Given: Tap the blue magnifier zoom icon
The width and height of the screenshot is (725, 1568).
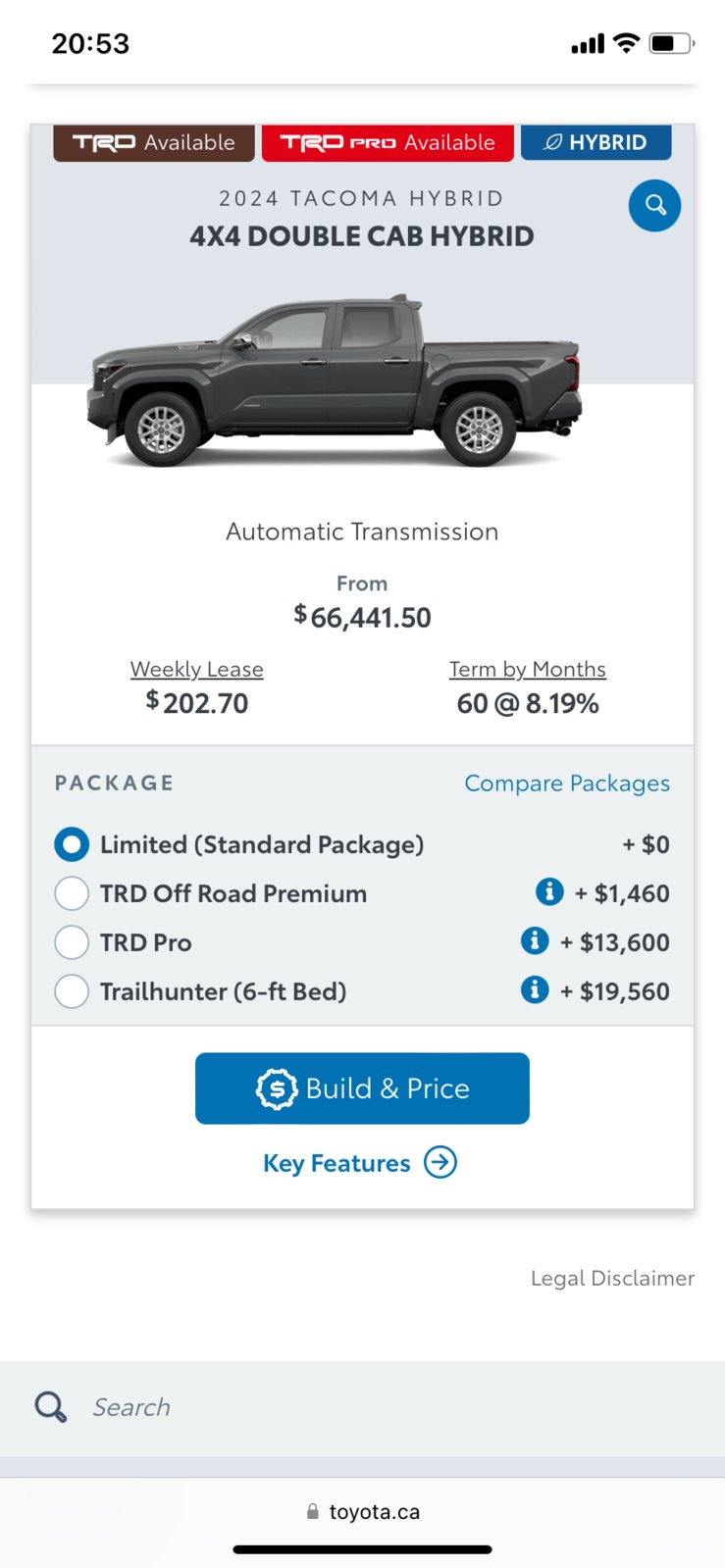Looking at the screenshot, I should [654, 206].
